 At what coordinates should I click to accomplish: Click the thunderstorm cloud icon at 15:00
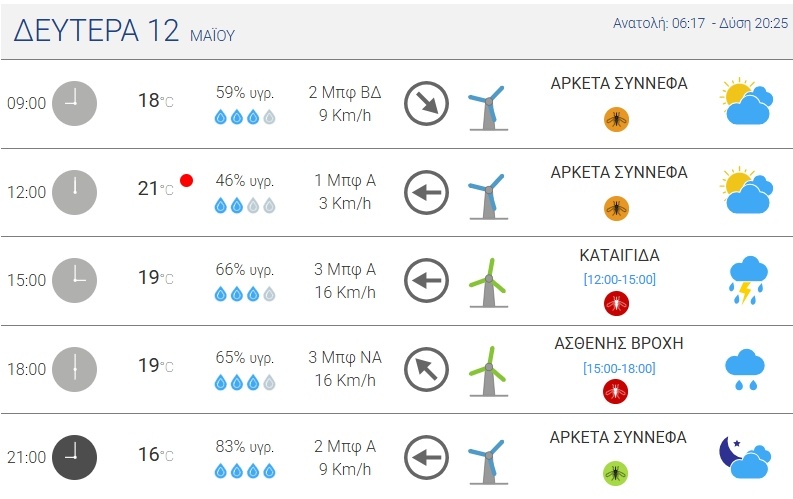[747, 280]
